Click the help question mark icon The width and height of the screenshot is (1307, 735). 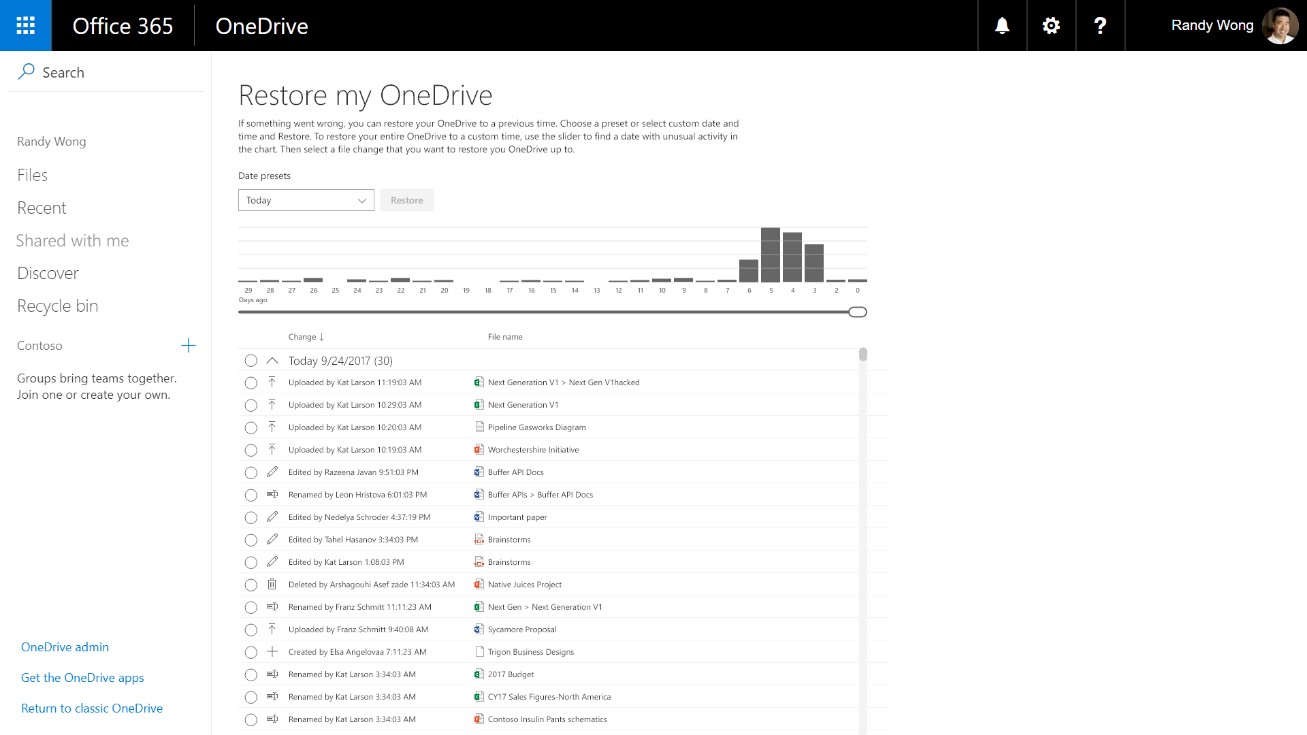tap(1100, 26)
